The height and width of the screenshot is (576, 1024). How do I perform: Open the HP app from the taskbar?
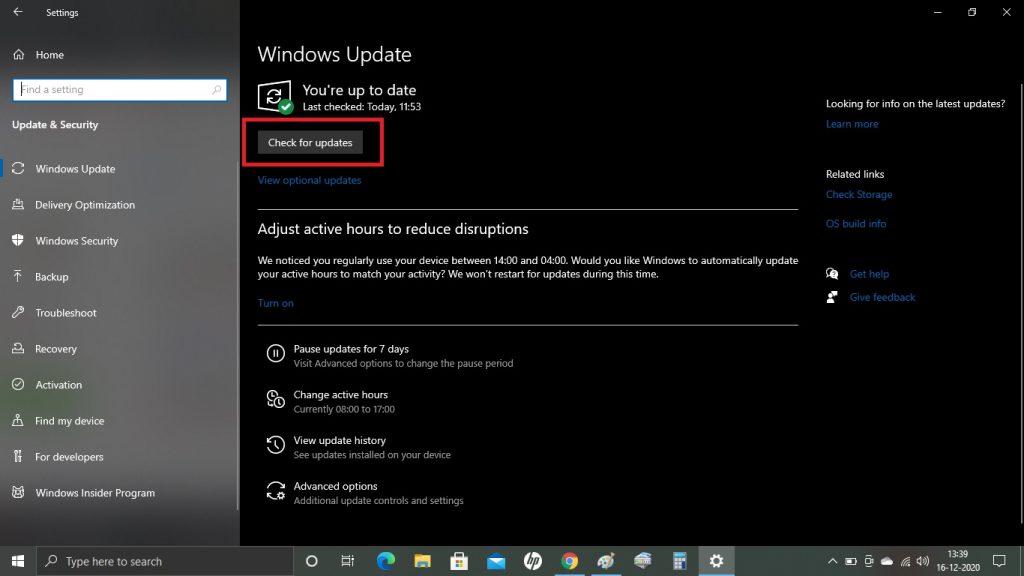[533, 561]
